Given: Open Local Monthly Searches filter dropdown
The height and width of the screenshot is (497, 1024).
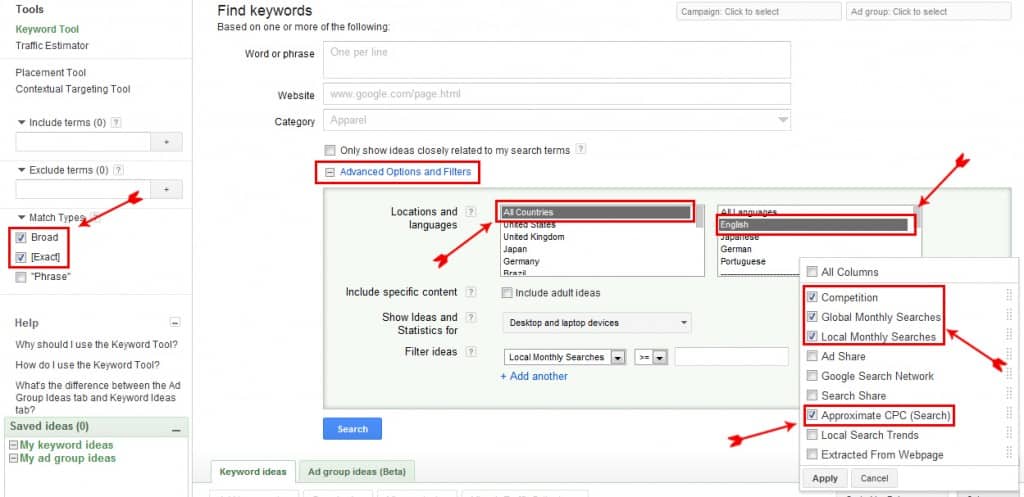Looking at the screenshot, I should pyautogui.click(x=565, y=357).
